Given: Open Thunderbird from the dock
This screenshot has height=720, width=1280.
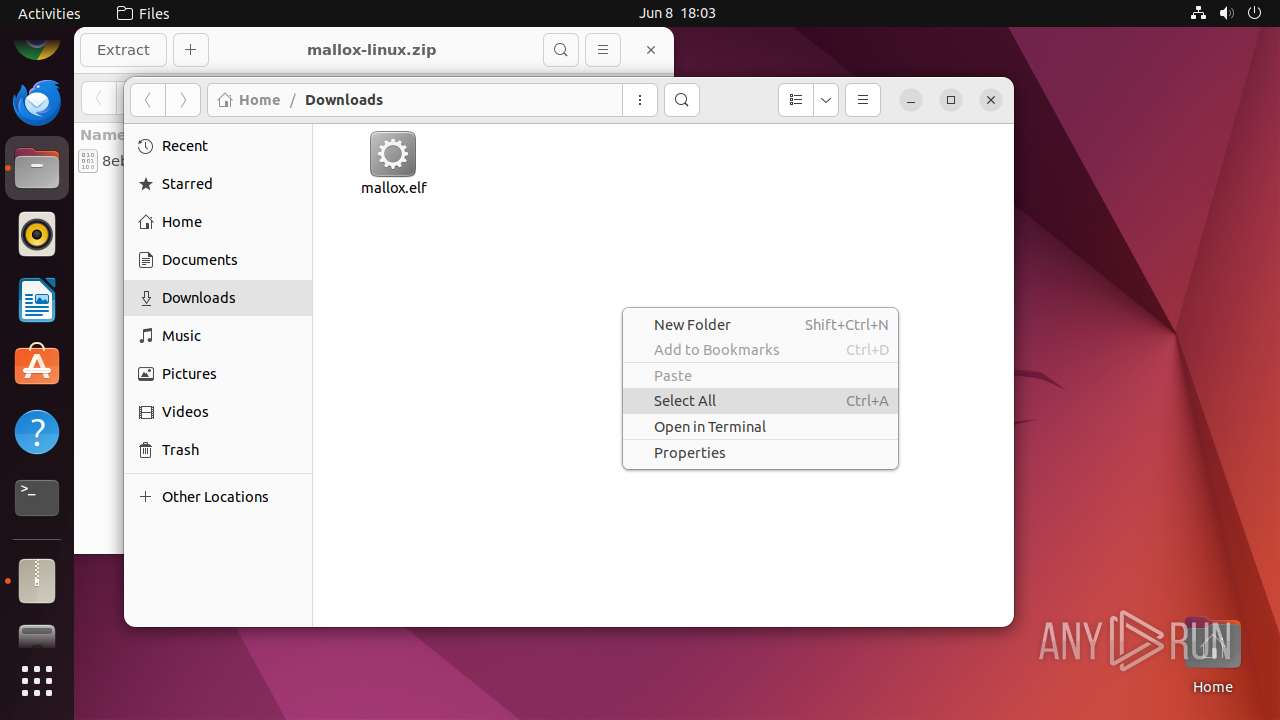Looking at the screenshot, I should pos(37,102).
